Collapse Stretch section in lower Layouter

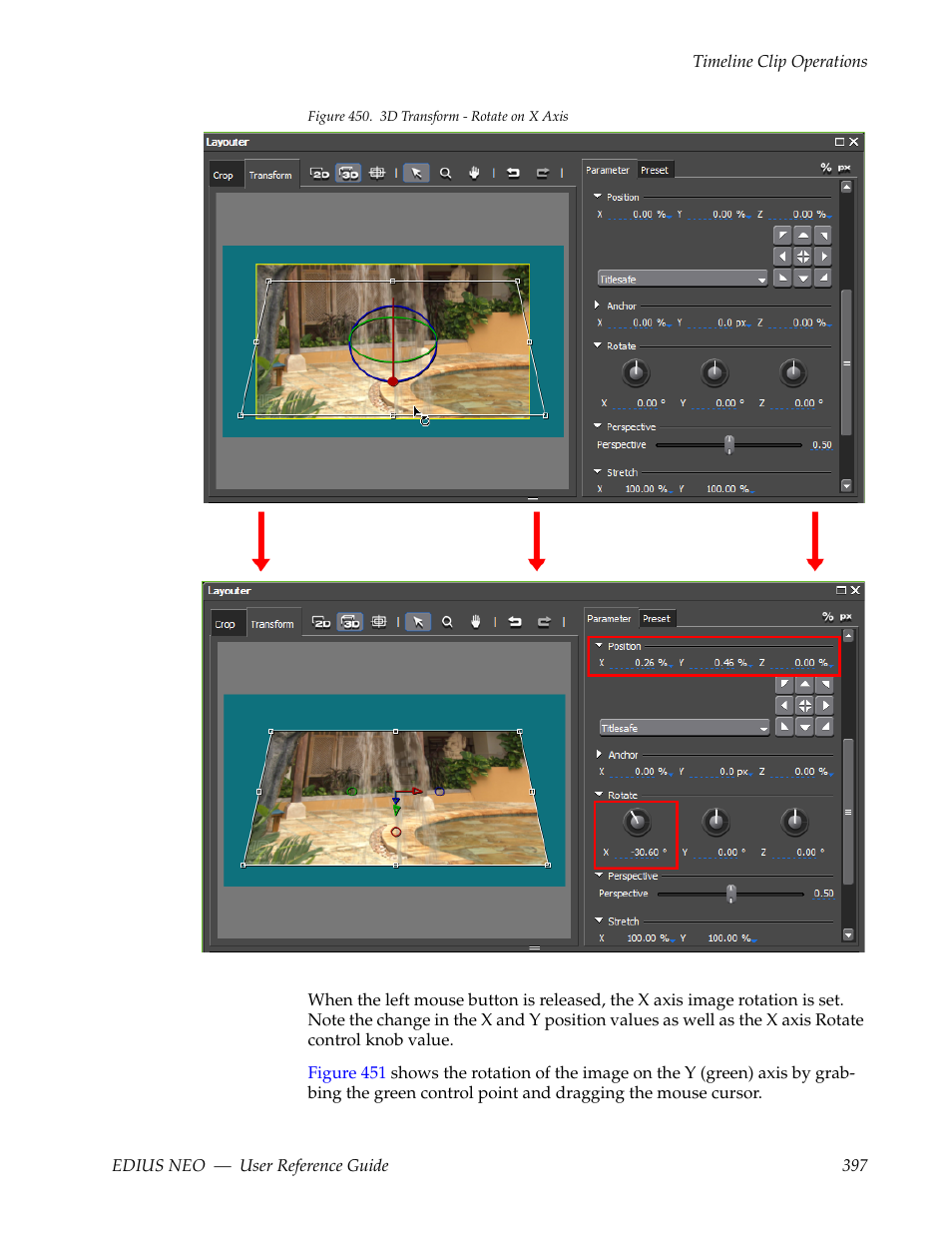click(599, 921)
